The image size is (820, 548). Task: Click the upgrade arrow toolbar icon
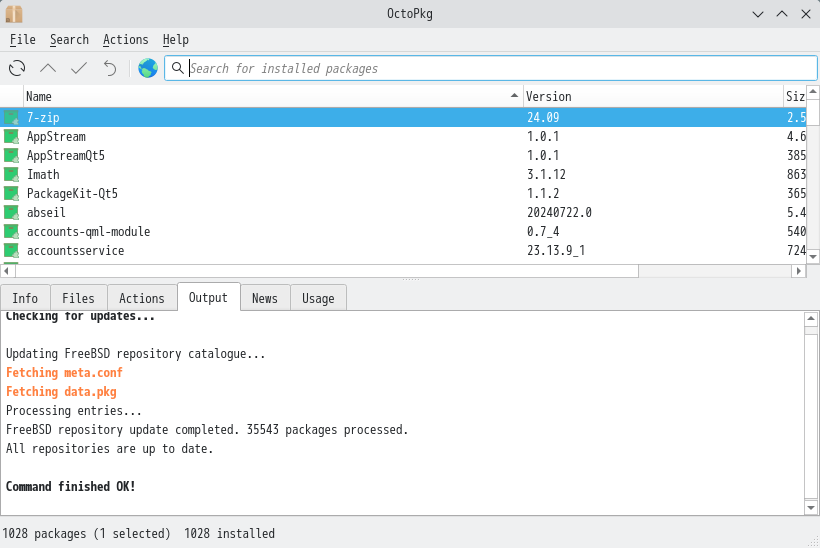(48, 68)
